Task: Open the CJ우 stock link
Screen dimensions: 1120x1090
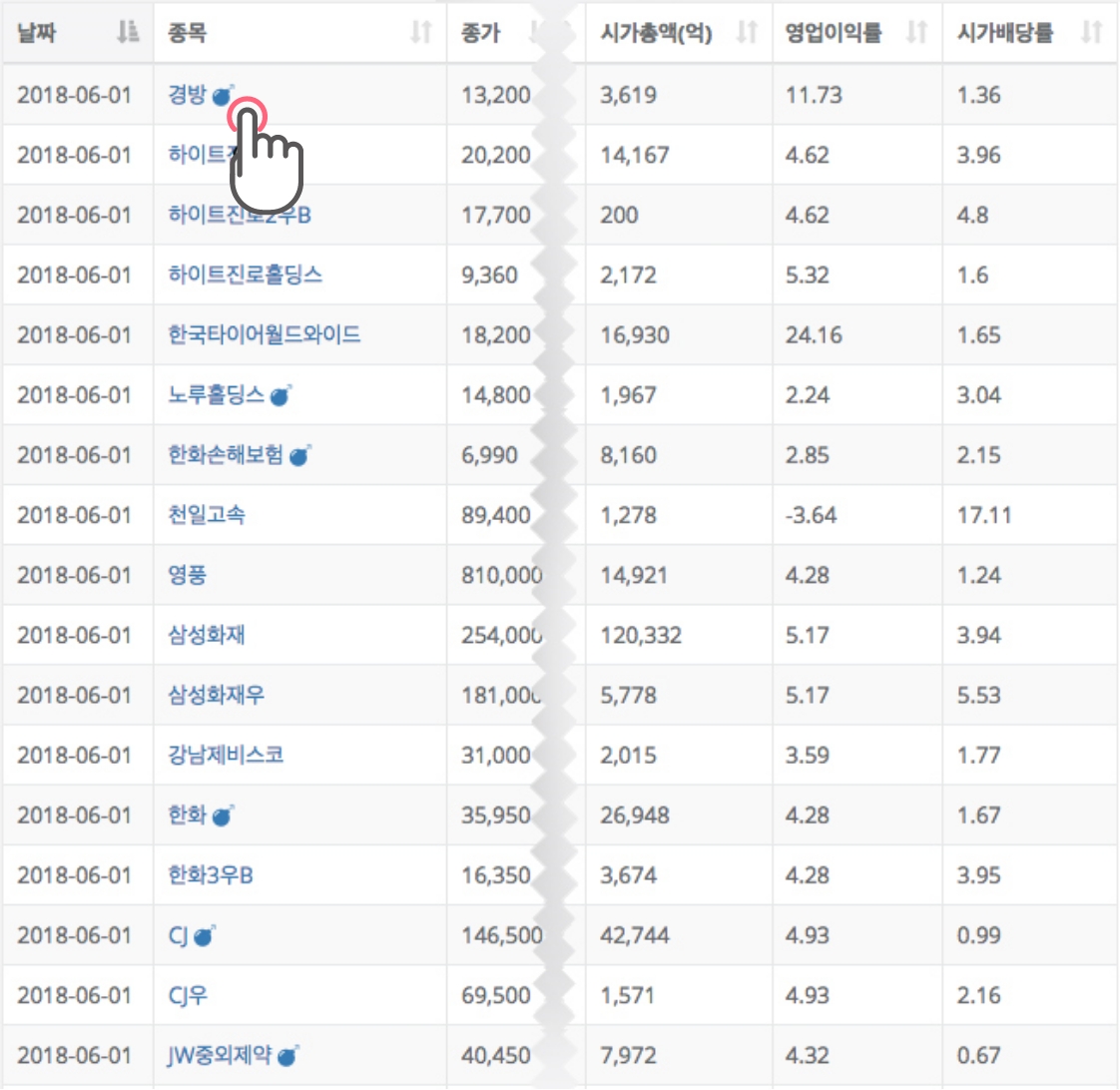Action: 188,995
